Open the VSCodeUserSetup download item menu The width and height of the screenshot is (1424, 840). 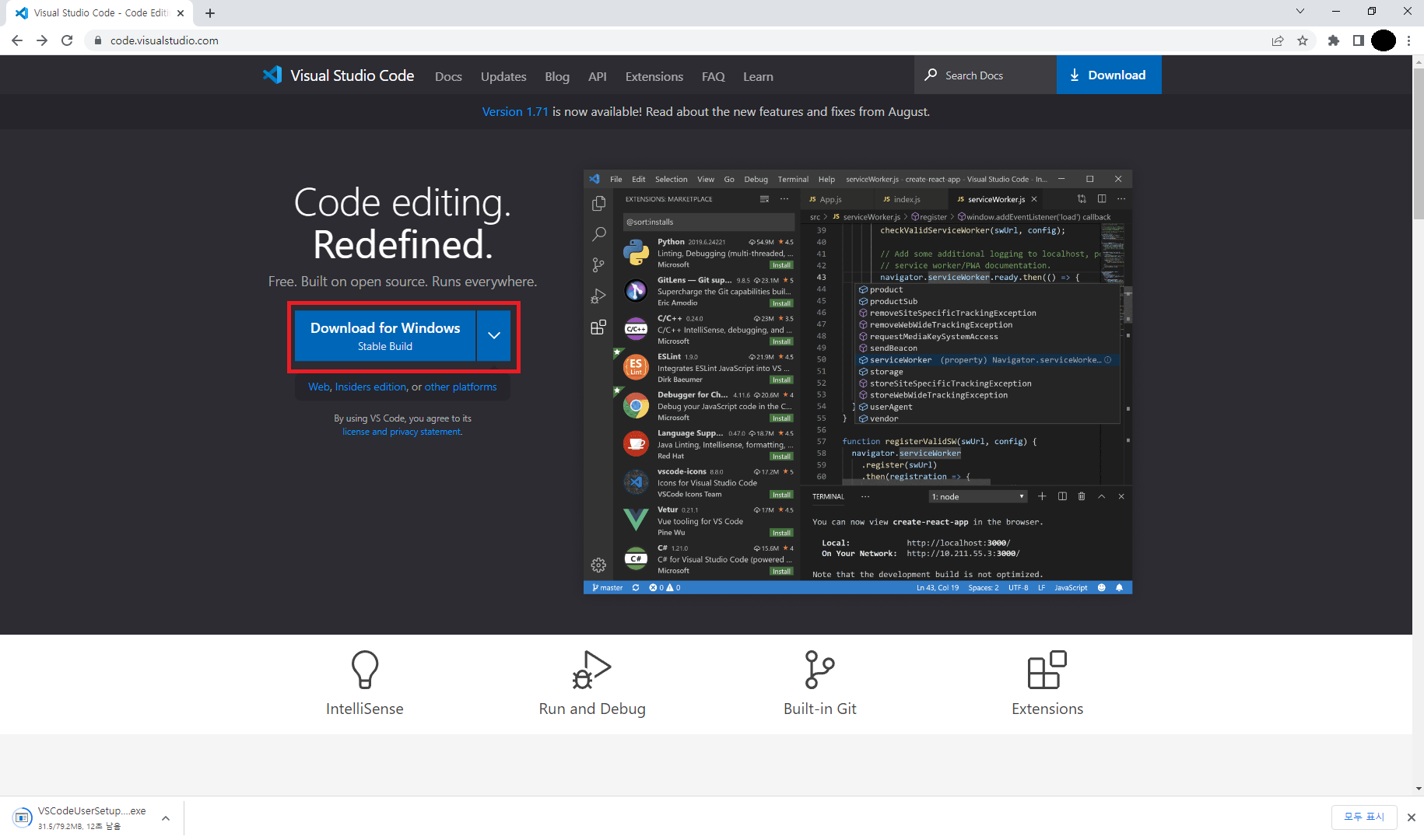pyautogui.click(x=166, y=817)
